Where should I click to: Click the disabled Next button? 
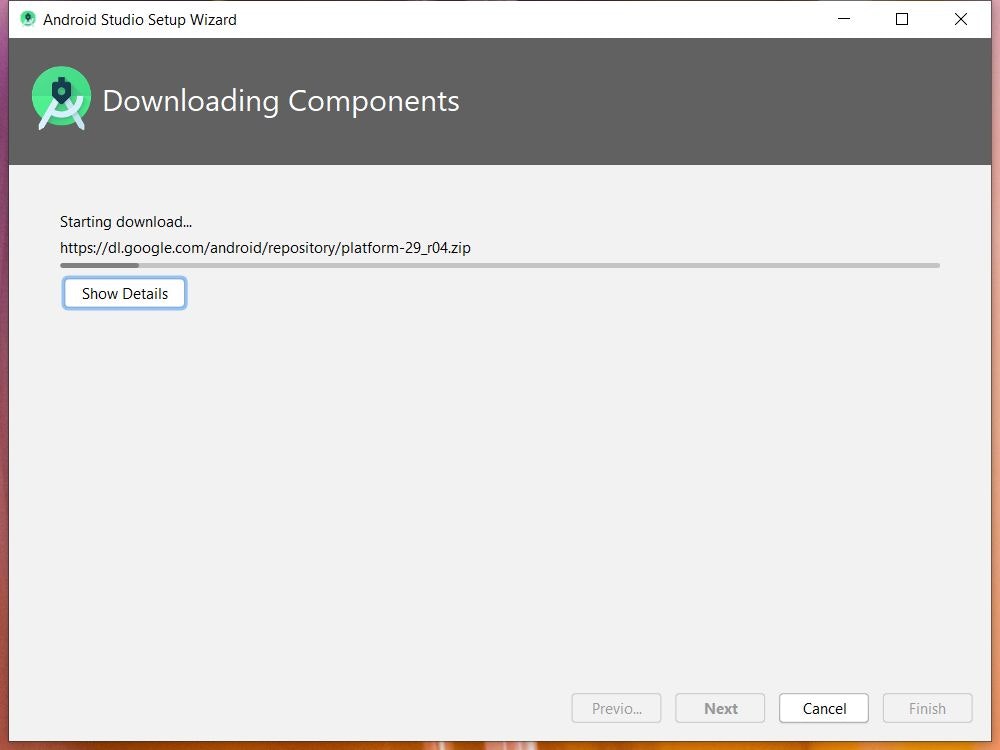(720, 708)
